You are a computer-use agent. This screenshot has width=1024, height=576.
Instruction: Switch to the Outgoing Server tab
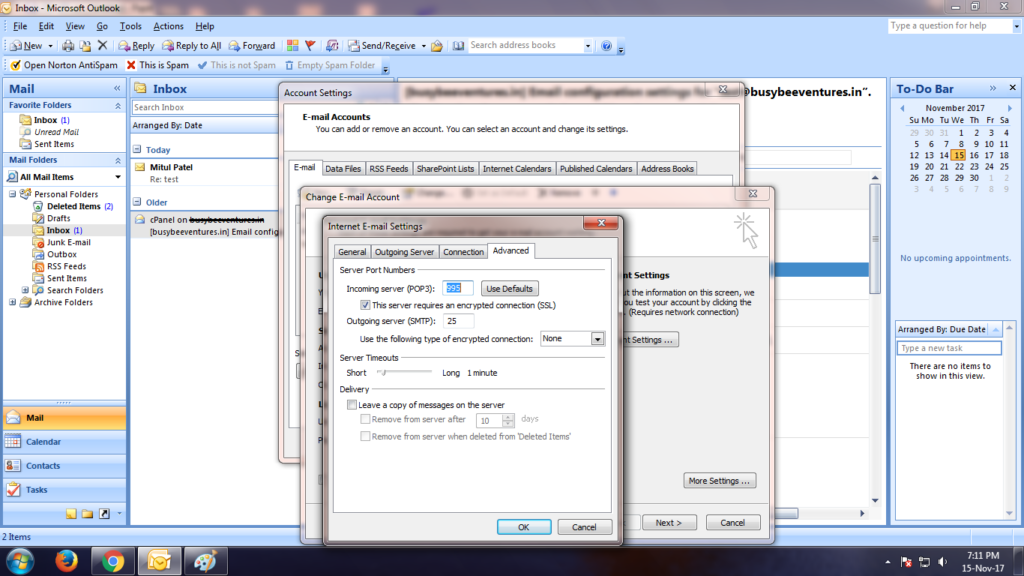404,252
